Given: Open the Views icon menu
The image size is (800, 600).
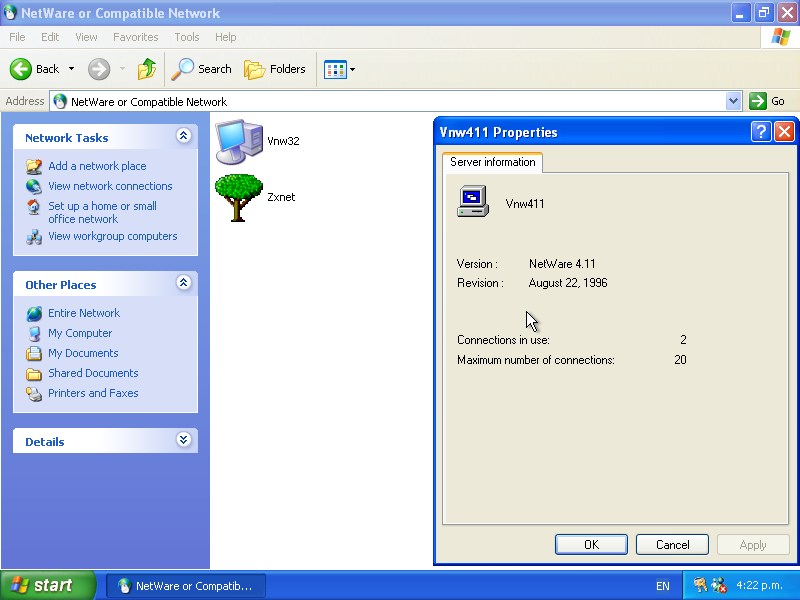Looking at the screenshot, I should pos(339,69).
